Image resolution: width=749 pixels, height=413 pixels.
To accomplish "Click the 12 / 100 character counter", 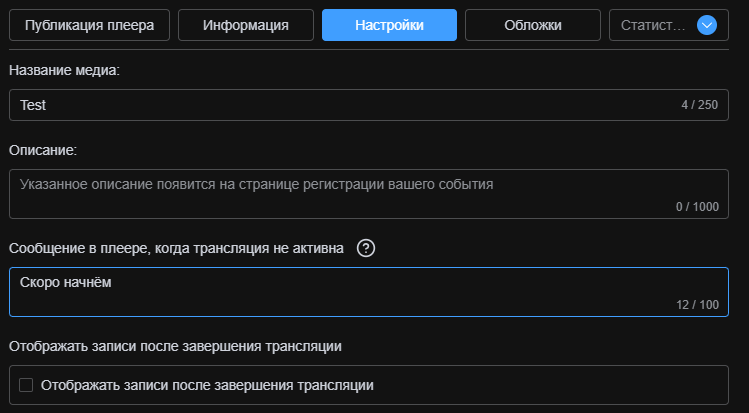I will (x=697, y=305).
